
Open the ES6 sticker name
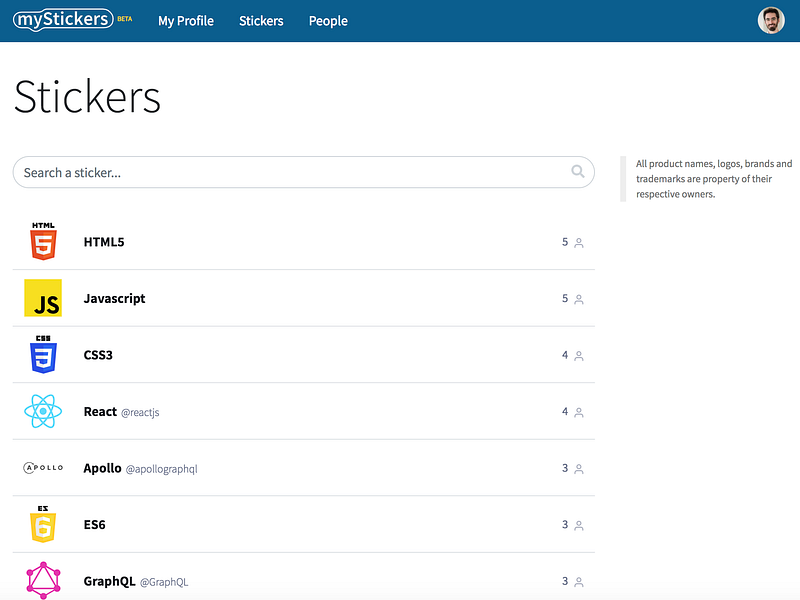pos(94,524)
